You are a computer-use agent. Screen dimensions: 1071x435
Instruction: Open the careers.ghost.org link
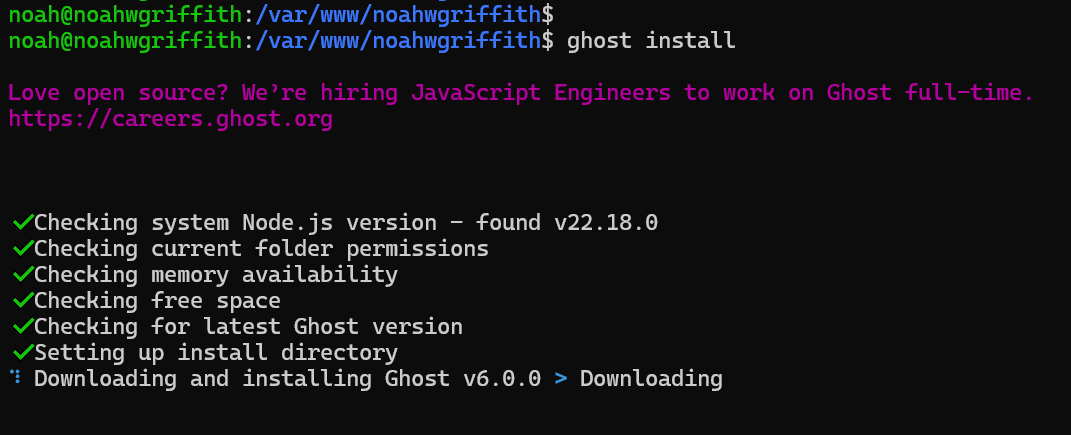(x=171, y=120)
